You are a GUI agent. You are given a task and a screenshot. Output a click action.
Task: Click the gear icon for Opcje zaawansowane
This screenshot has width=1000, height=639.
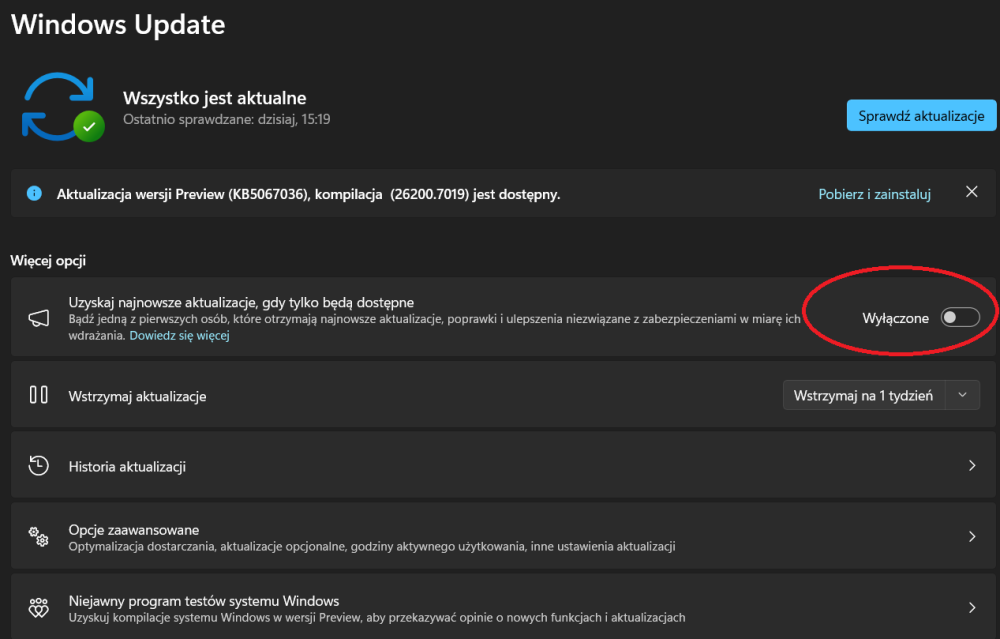tap(38, 535)
